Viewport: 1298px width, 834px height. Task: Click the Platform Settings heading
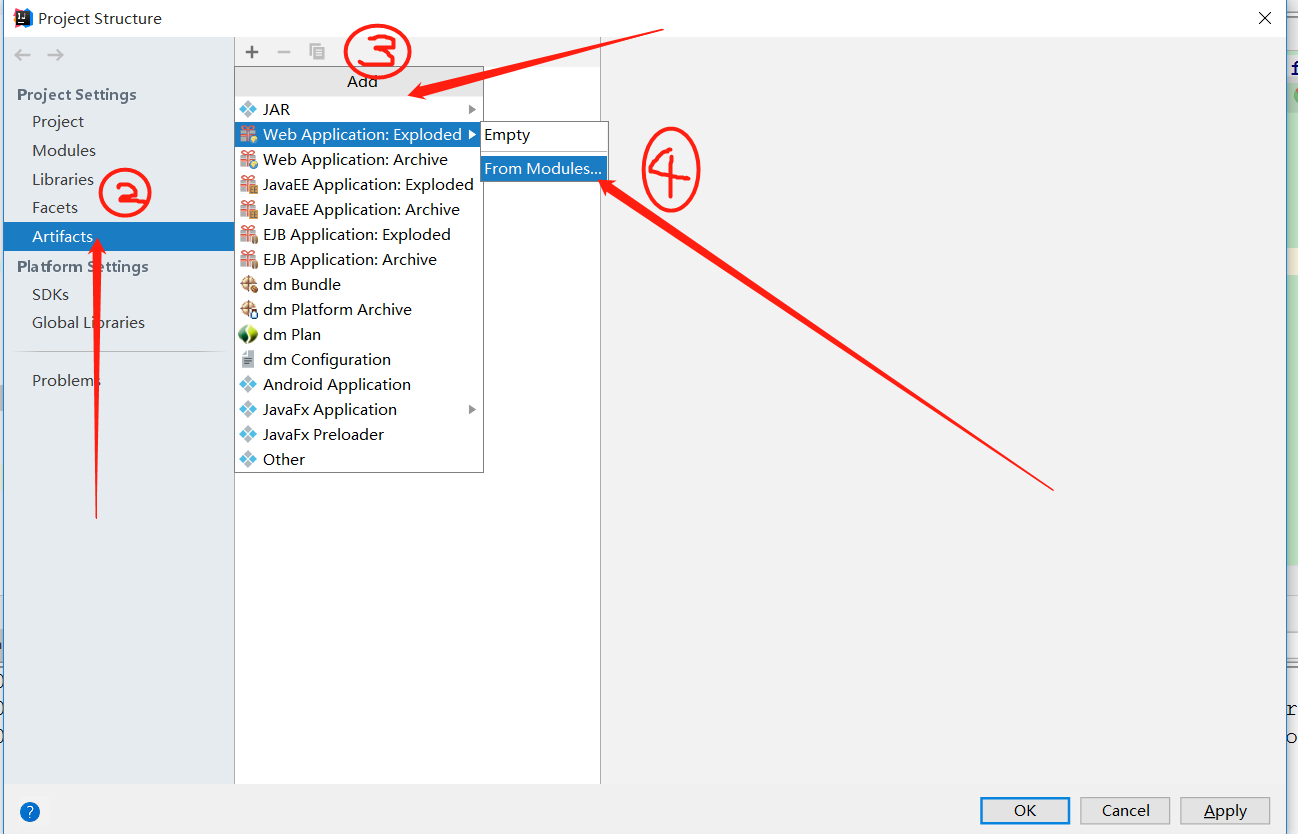[83, 267]
